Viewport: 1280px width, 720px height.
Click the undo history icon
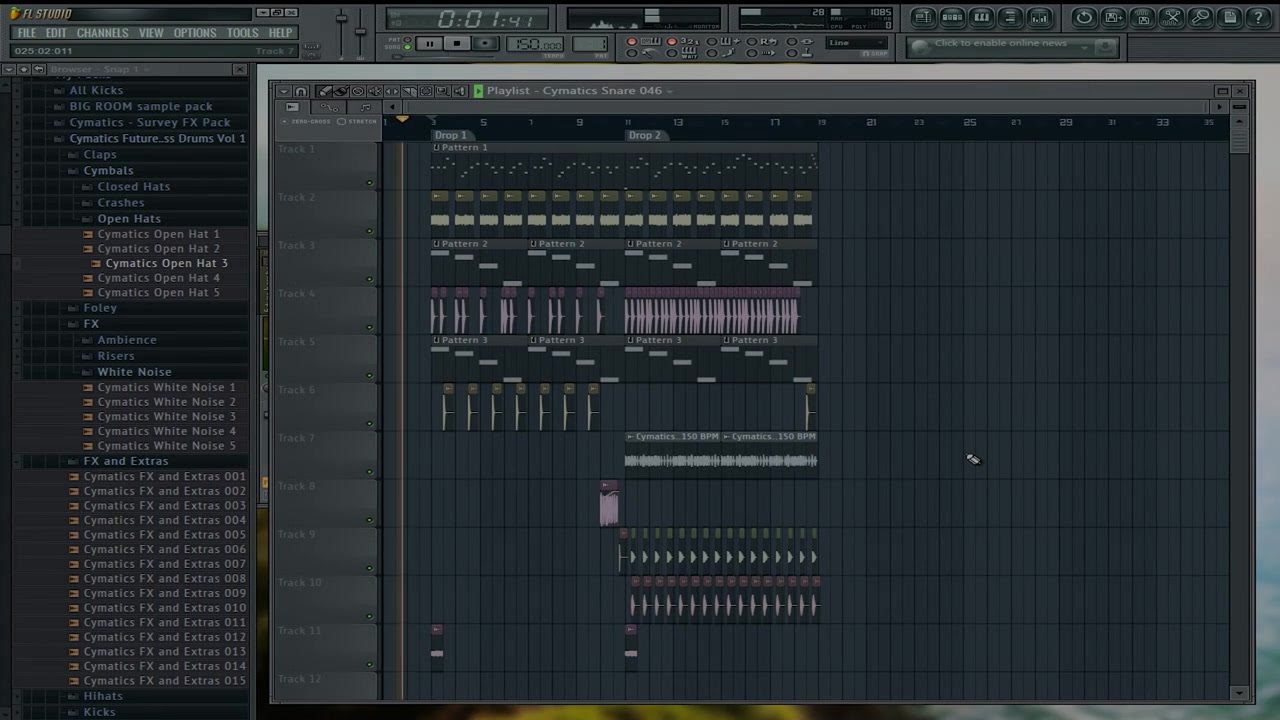pyautogui.click(x=1084, y=18)
